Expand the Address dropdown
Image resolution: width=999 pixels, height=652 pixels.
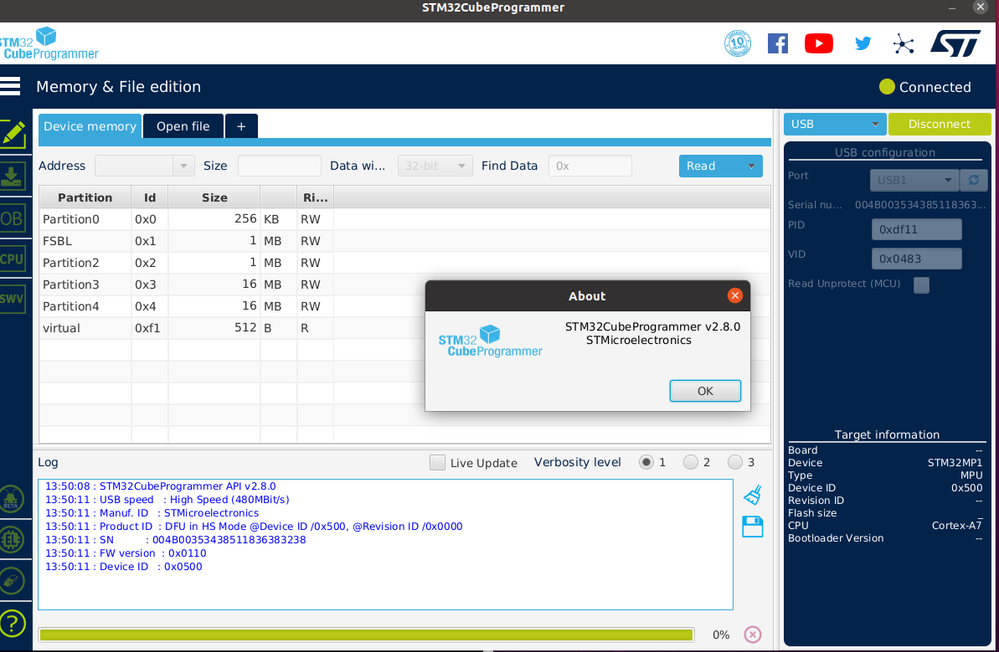coord(183,166)
